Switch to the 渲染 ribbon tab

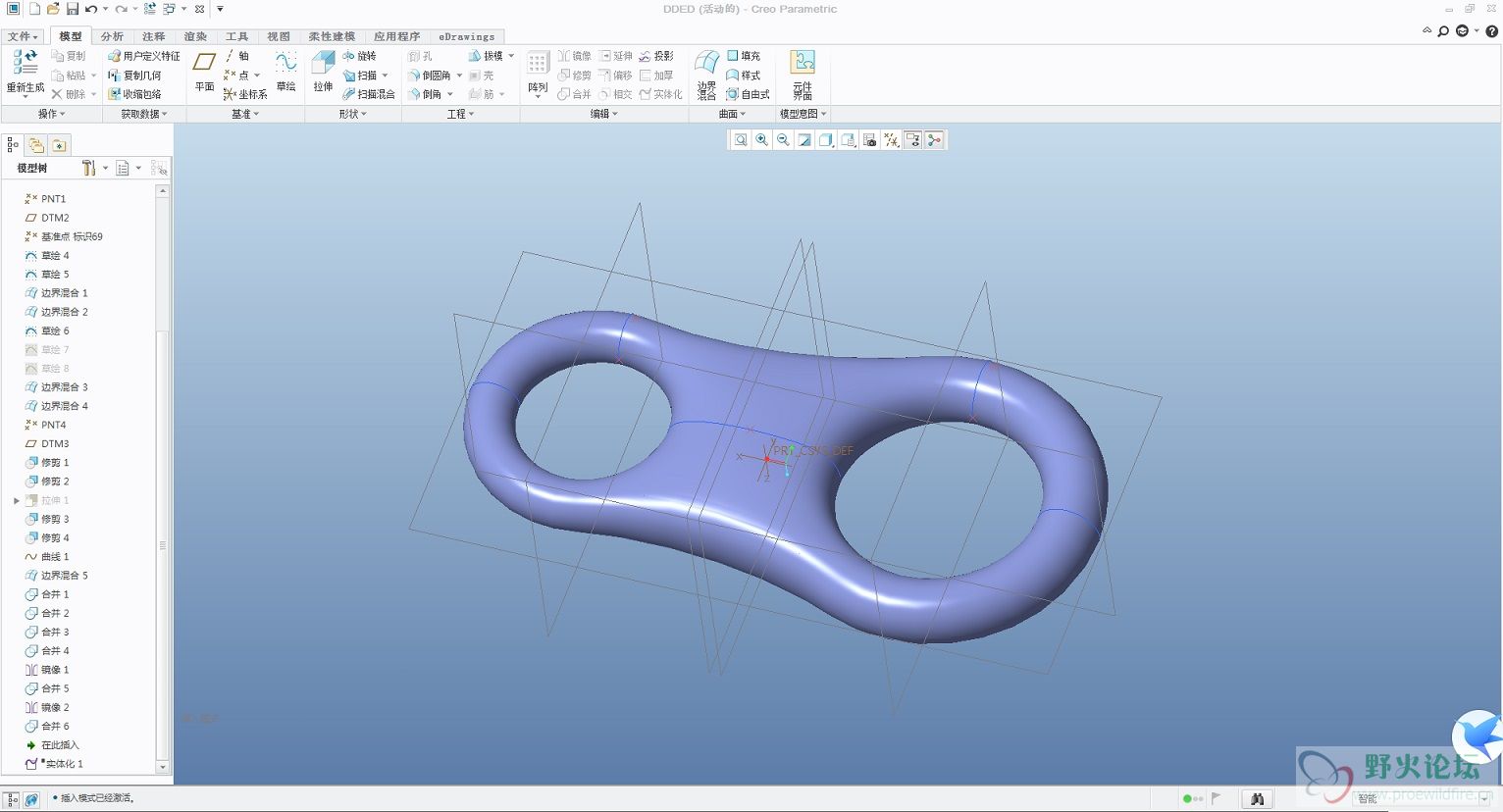[195, 36]
